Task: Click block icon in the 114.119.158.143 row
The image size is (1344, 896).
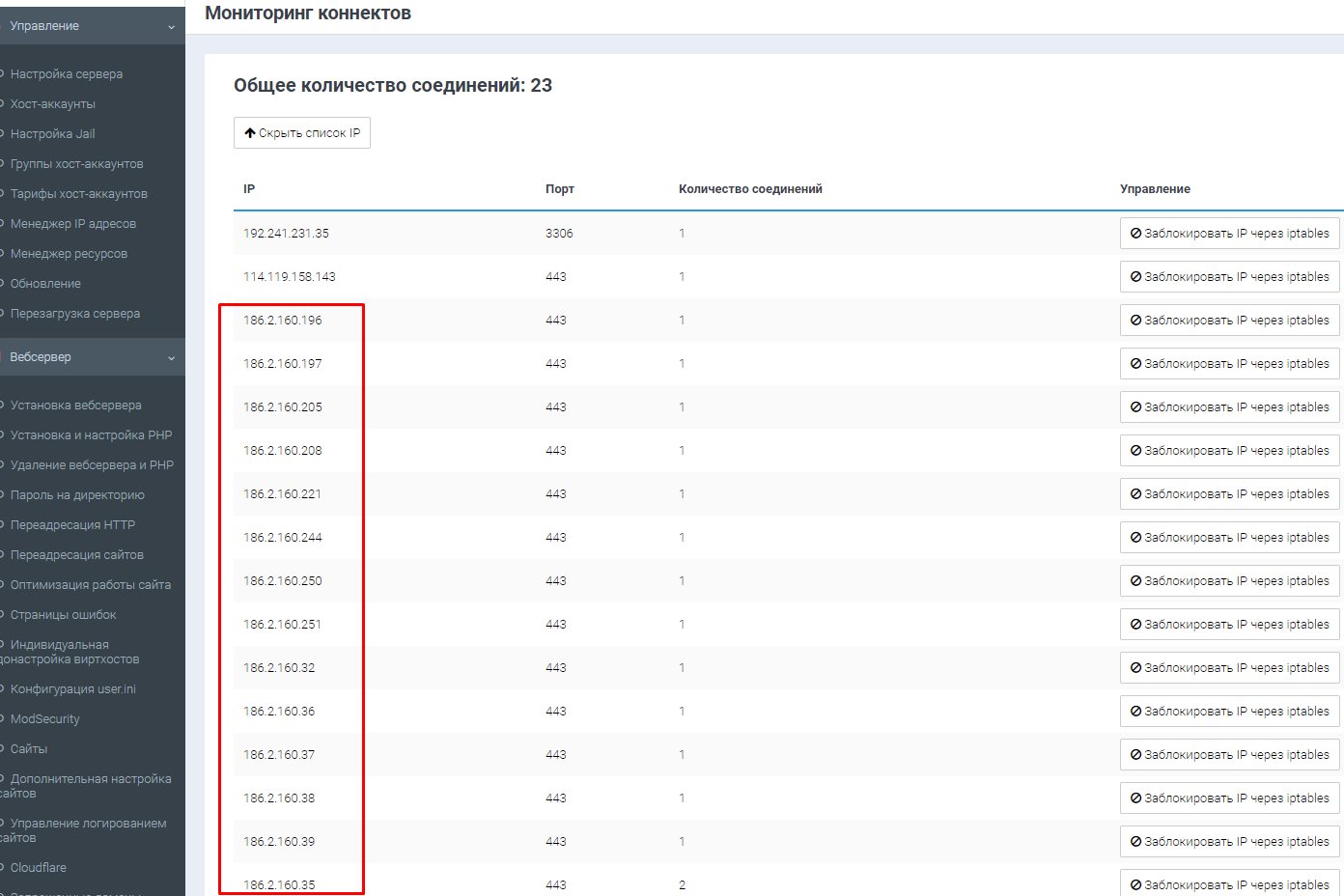Action: [x=1136, y=277]
